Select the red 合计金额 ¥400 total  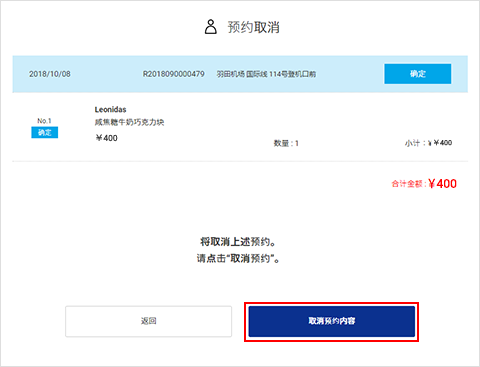[424, 184]
